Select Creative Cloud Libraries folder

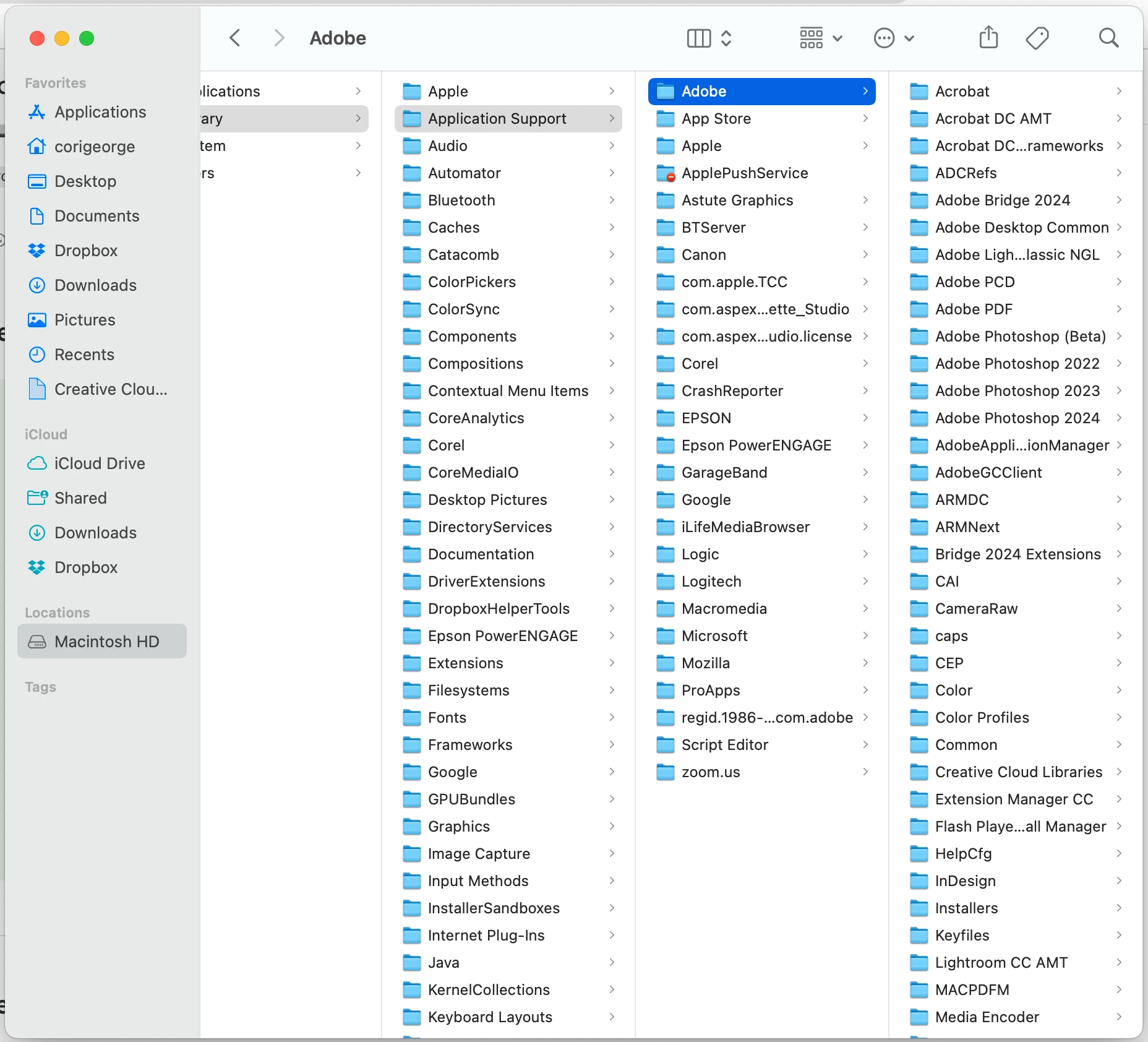(x=1015, y=772)
